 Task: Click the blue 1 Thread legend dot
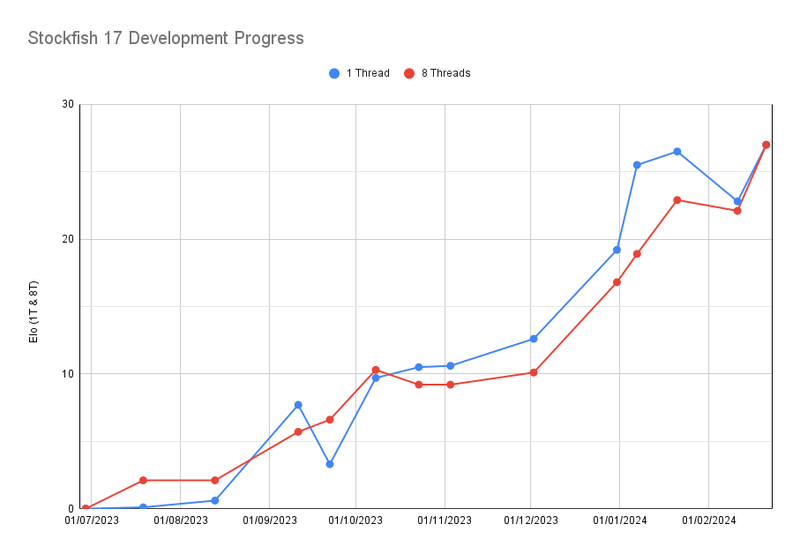pos(334,73)
